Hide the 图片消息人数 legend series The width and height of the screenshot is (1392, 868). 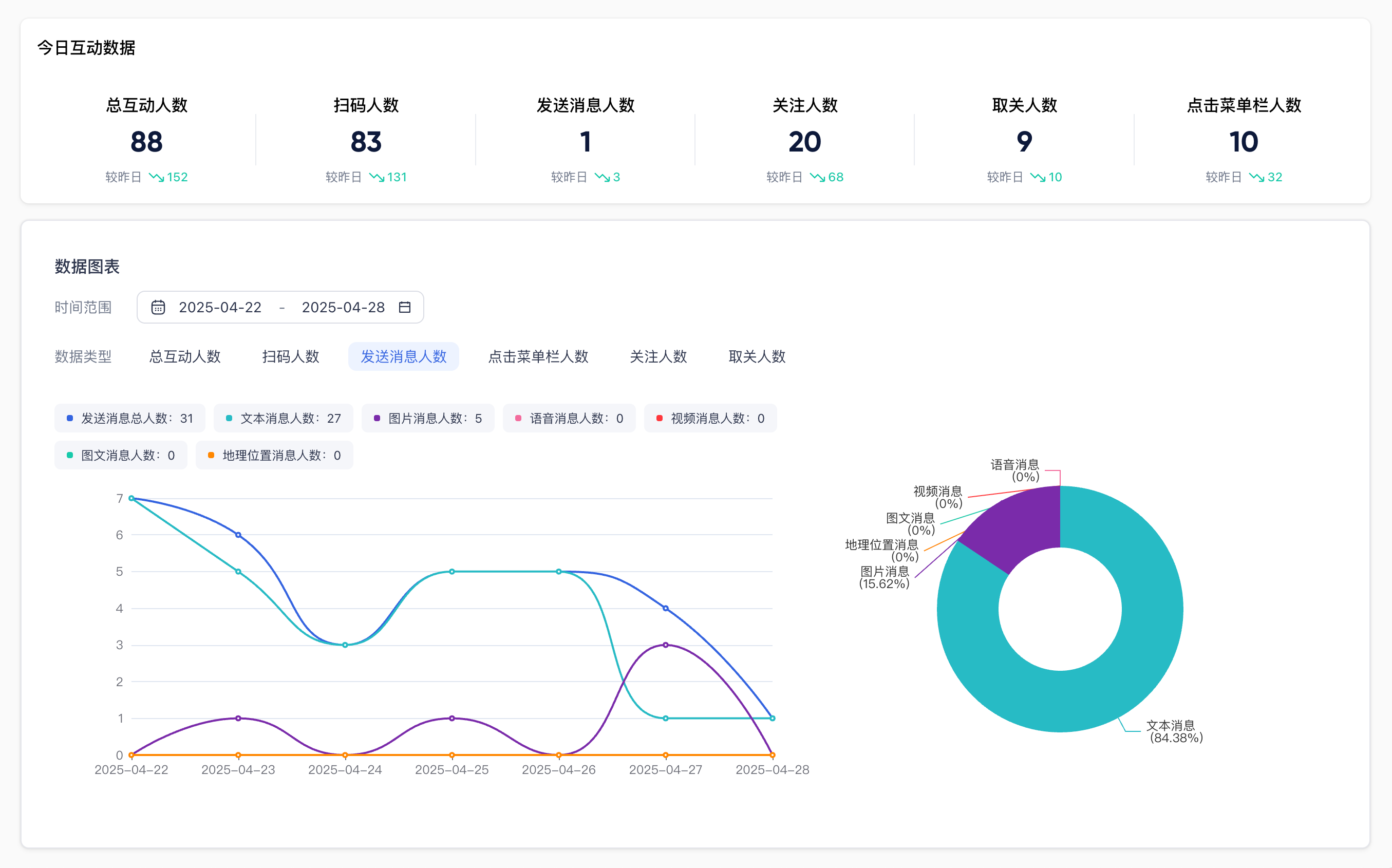tap(428, 419)
